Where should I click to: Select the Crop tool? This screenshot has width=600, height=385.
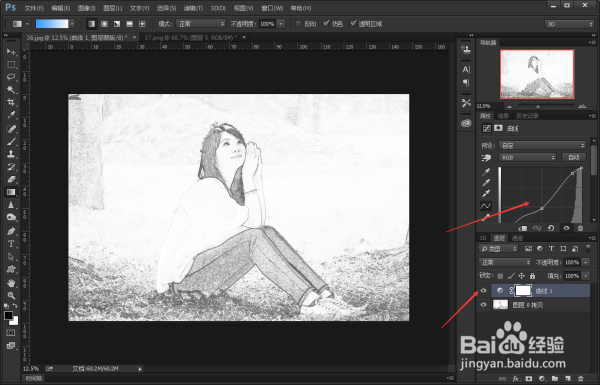[11, 102]
